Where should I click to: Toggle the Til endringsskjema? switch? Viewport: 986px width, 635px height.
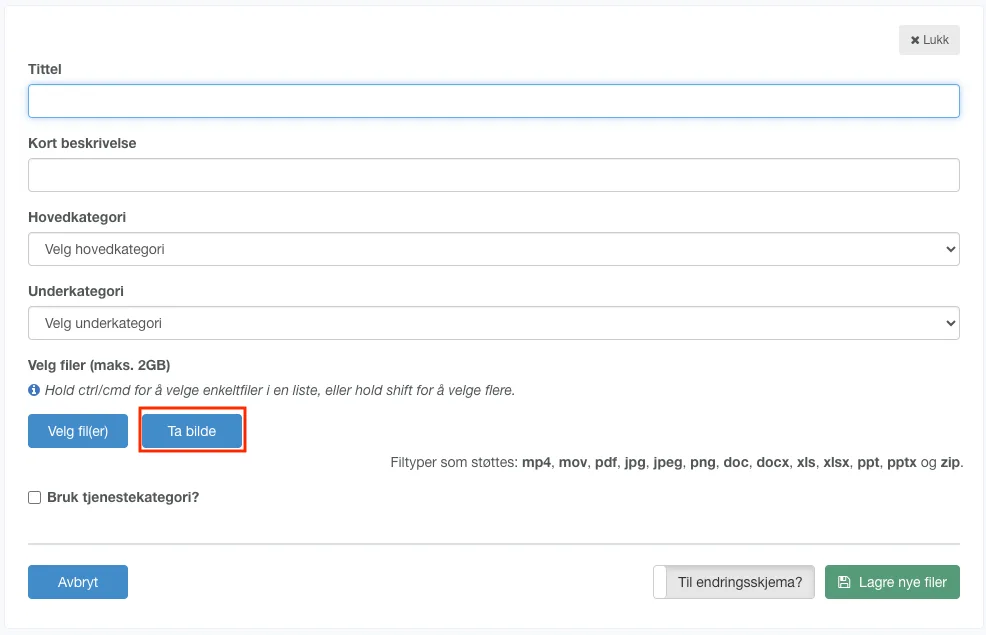click(x=733, y=582)
